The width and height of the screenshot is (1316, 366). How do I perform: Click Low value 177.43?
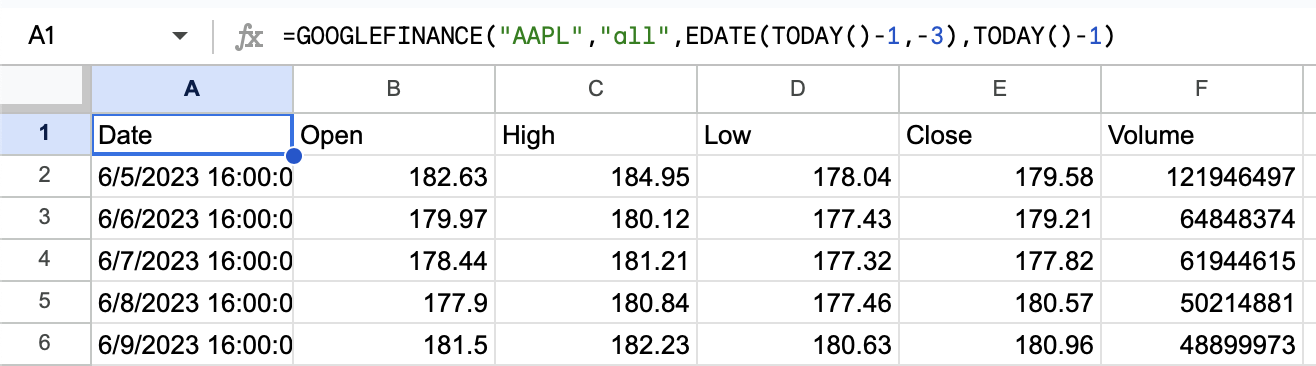(798, 219)
